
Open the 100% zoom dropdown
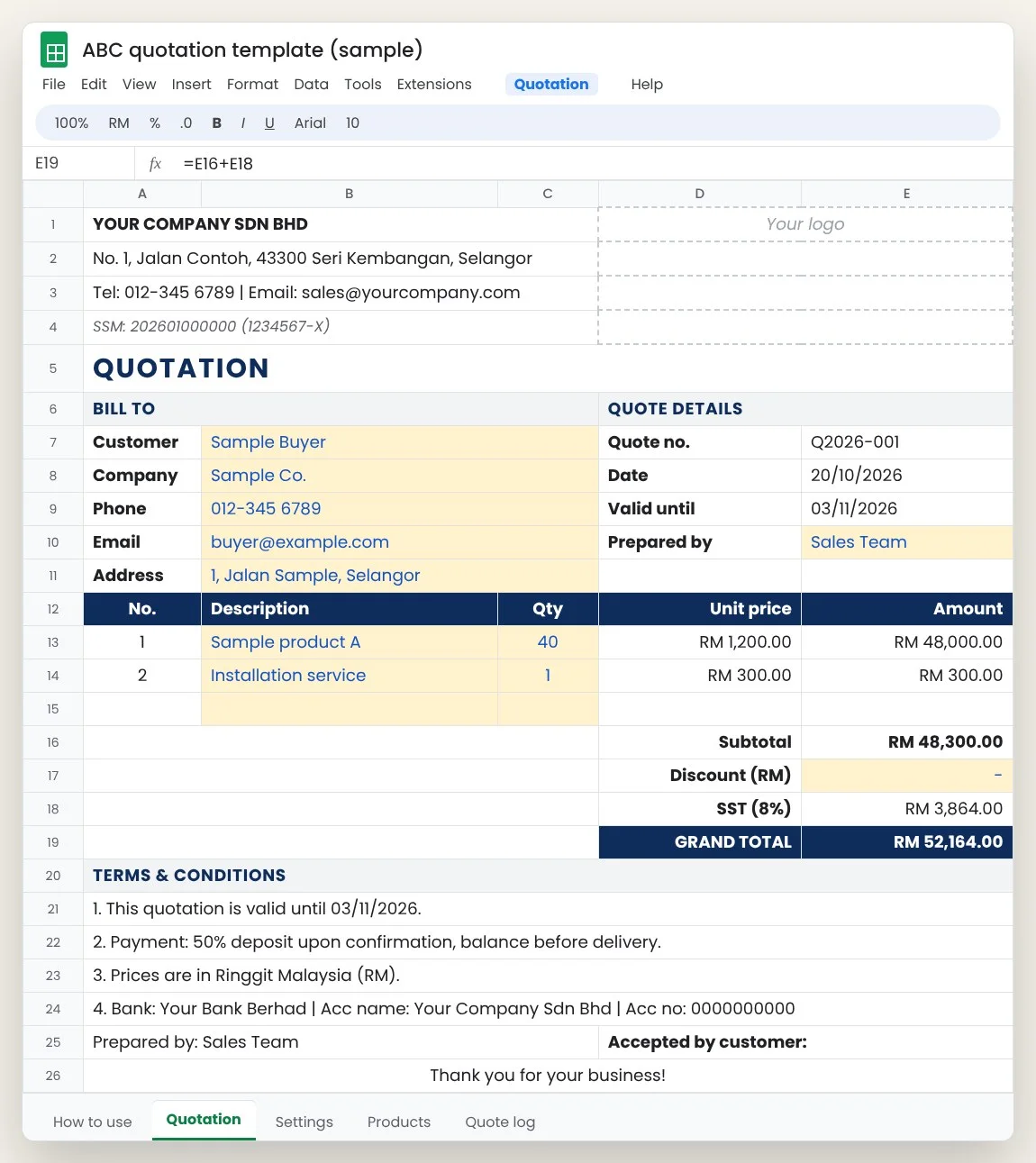coord(71,123)
